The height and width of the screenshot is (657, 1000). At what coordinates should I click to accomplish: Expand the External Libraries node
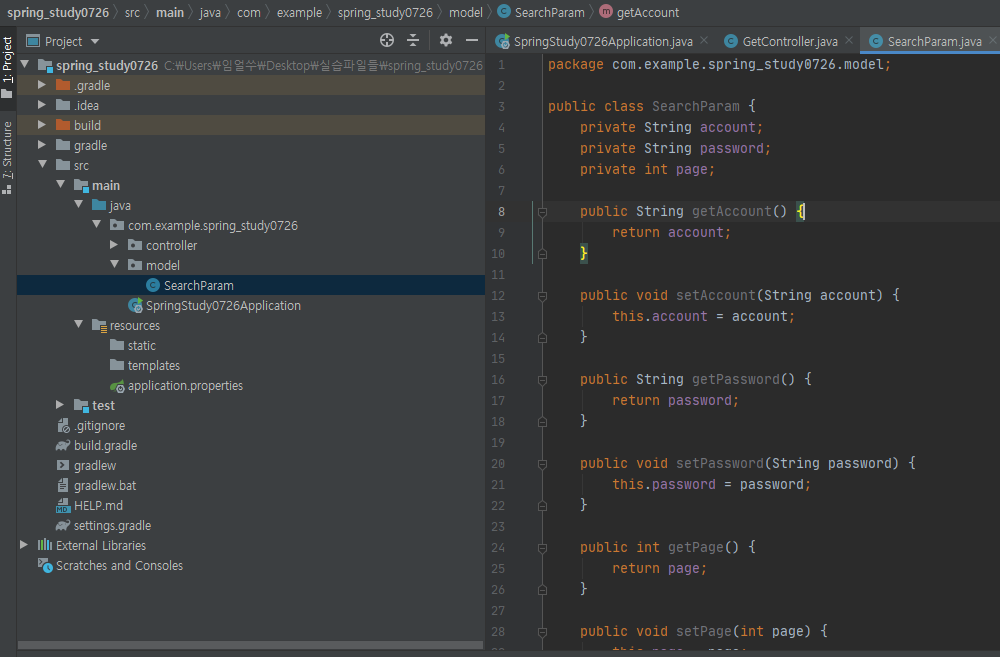click(x=25, y=545)
